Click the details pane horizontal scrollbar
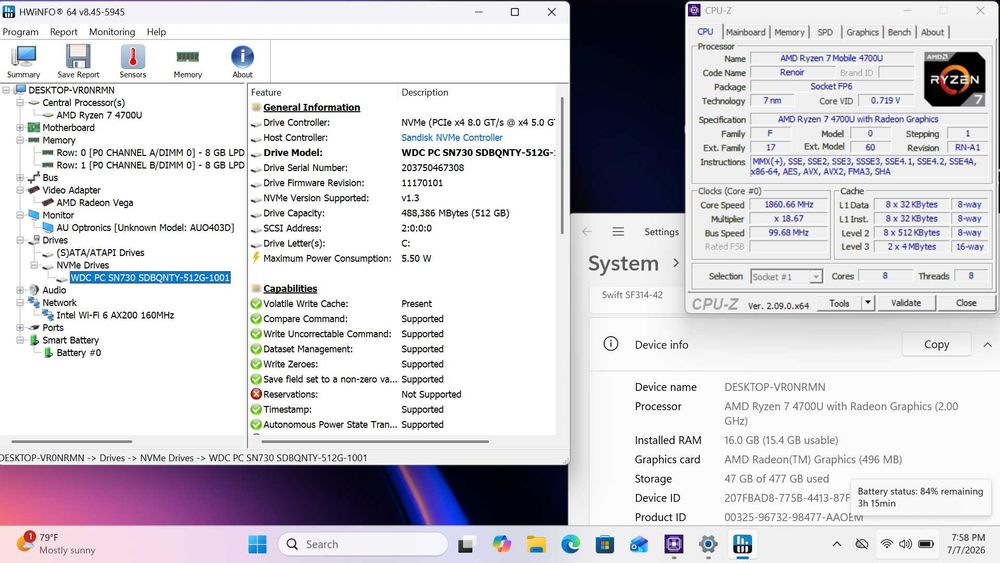Screen dimensions: 1000x563 tap(375, 441)
